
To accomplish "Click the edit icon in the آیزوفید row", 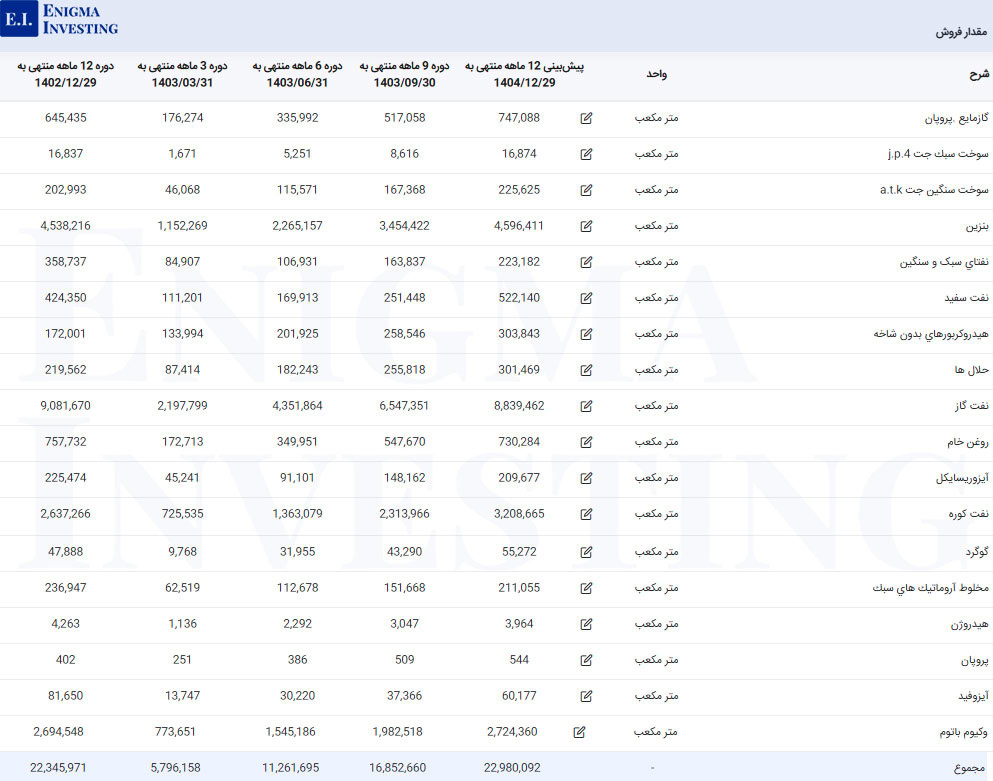I will [x=586, y=697].
